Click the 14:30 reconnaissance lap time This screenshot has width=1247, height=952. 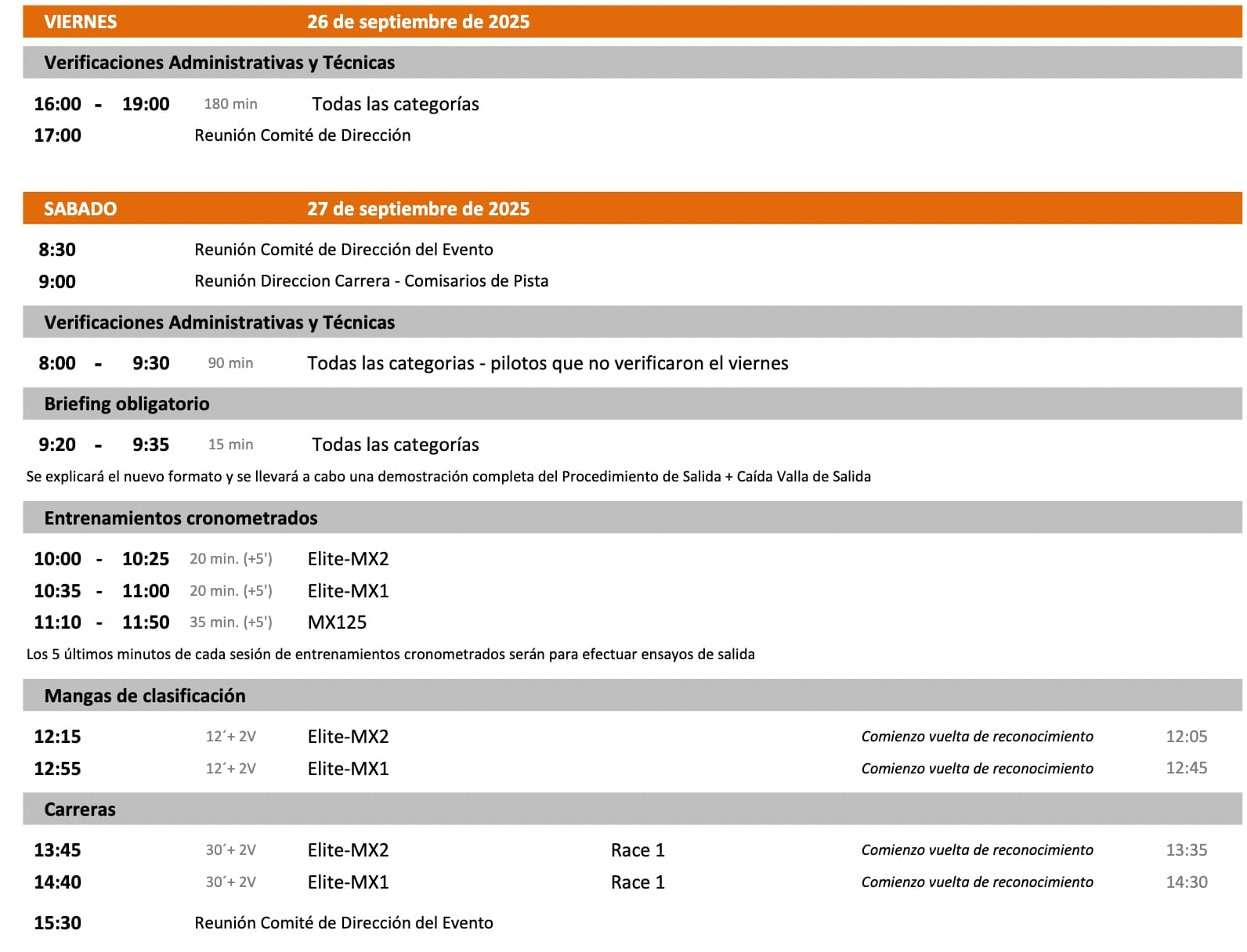[1186, 882]
